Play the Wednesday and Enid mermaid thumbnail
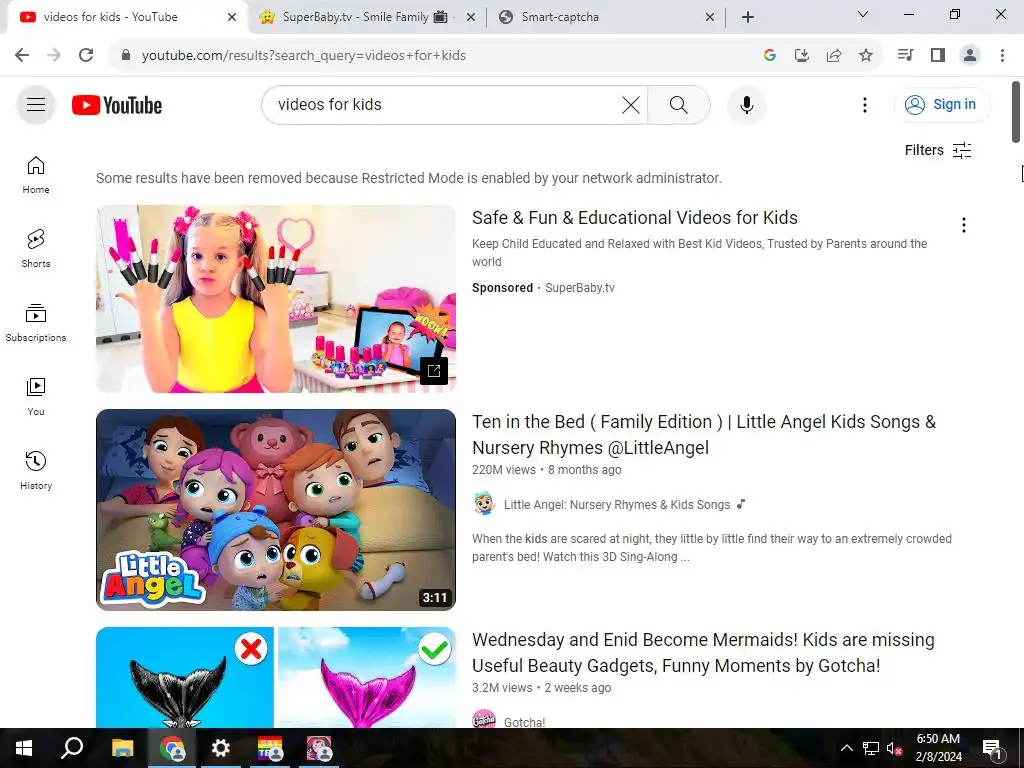The image size is (1024, 768). 276,677
